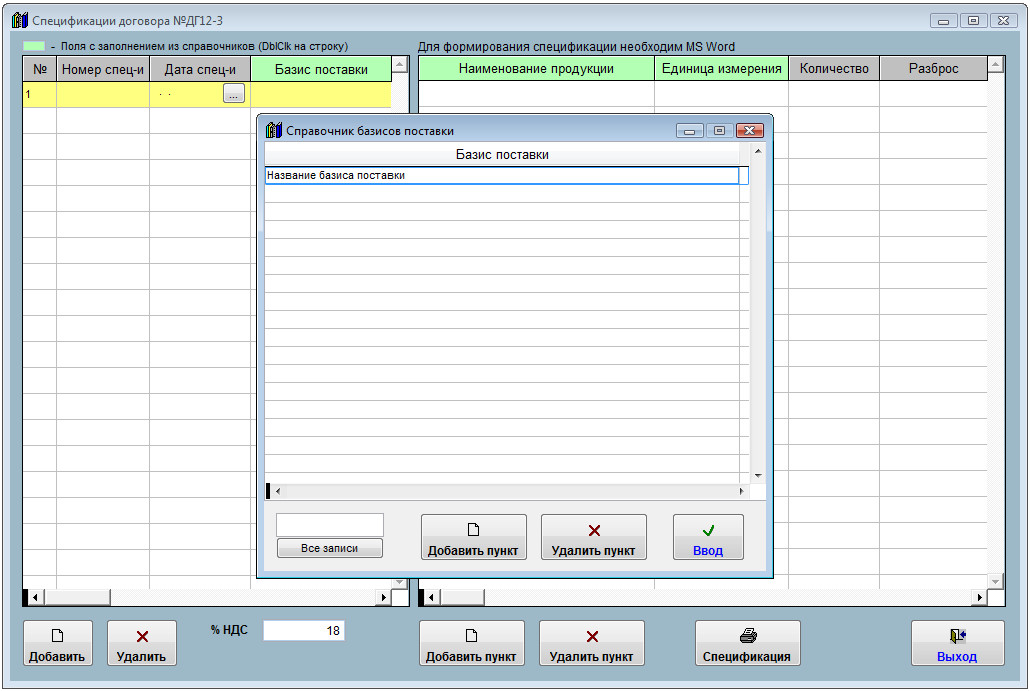Click Добавить пункт in main window bottom
The height and width of the screenshot is (691, 1030).
click(472, 643)
